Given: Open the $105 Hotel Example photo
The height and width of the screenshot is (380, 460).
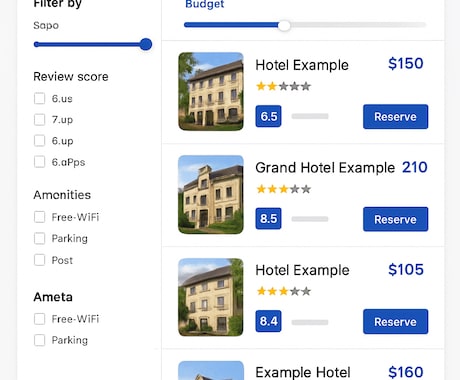Looking at the screenshot, I should (x=211, y=297).
